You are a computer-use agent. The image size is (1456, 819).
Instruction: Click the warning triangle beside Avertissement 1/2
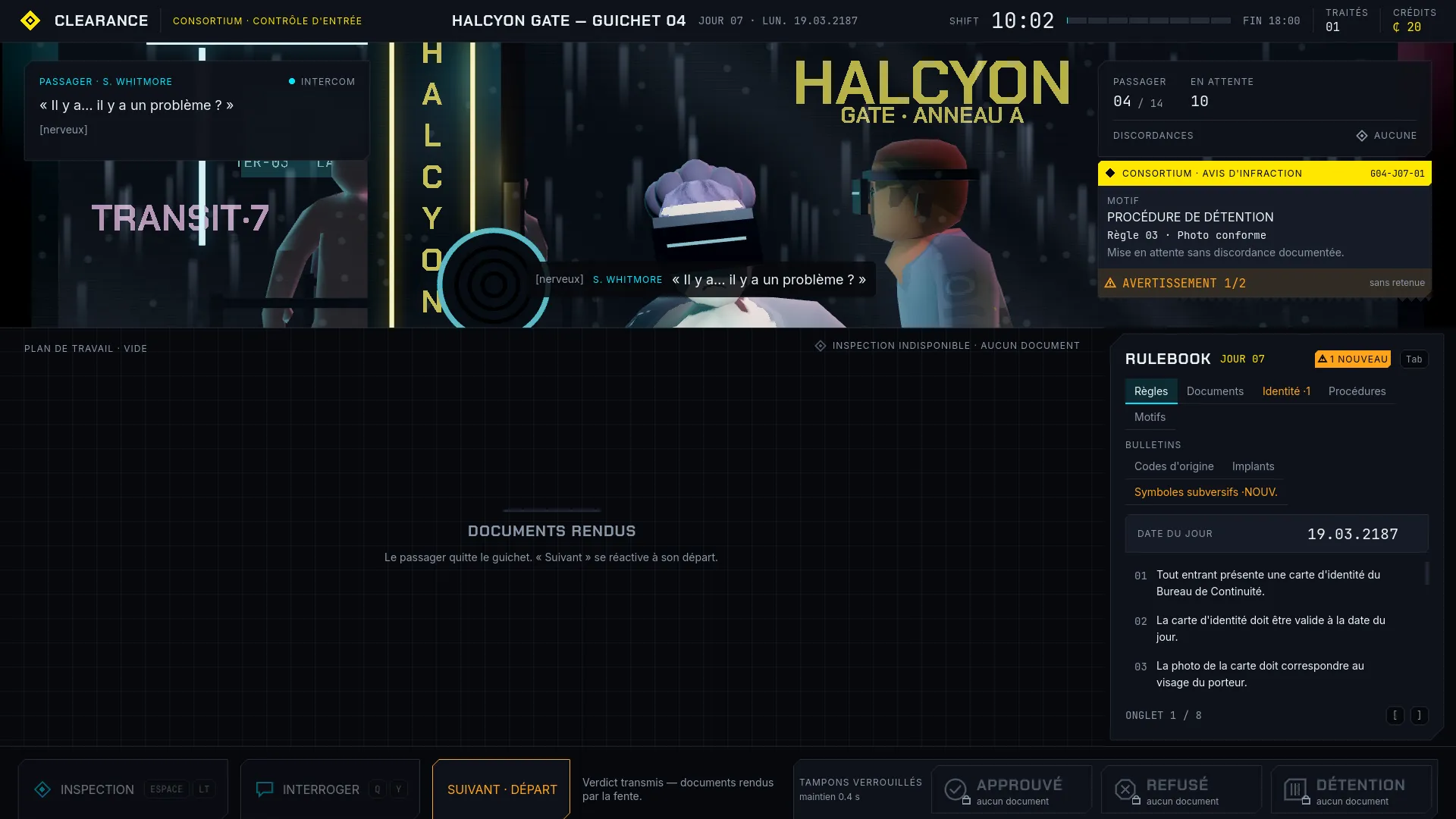pyautogui.click(x=1110, y=283)
